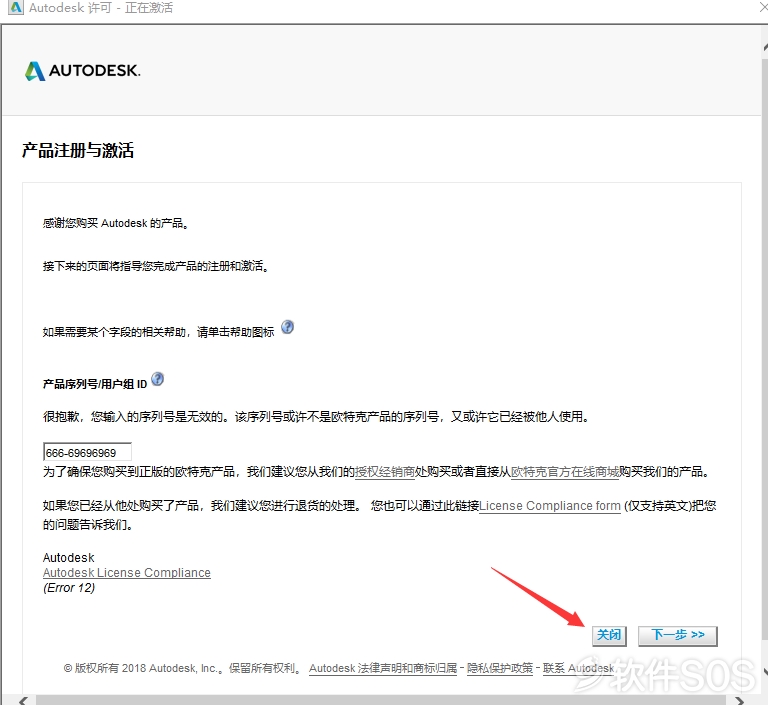This screenshot has height=705, width=768.
Task: Click the Autodesk logo in the header
Action: coord(83,71)
